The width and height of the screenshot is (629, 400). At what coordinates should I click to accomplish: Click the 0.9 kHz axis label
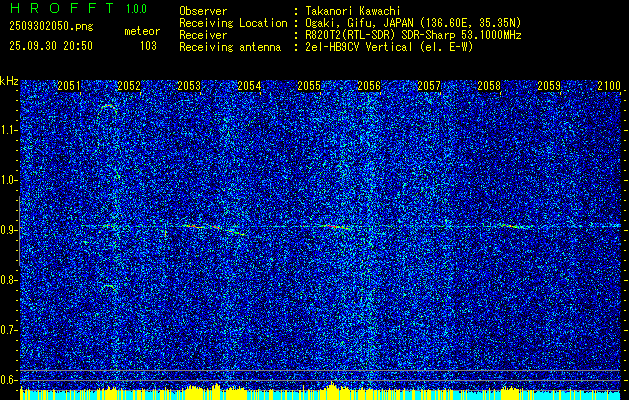[x=8, y=230]
